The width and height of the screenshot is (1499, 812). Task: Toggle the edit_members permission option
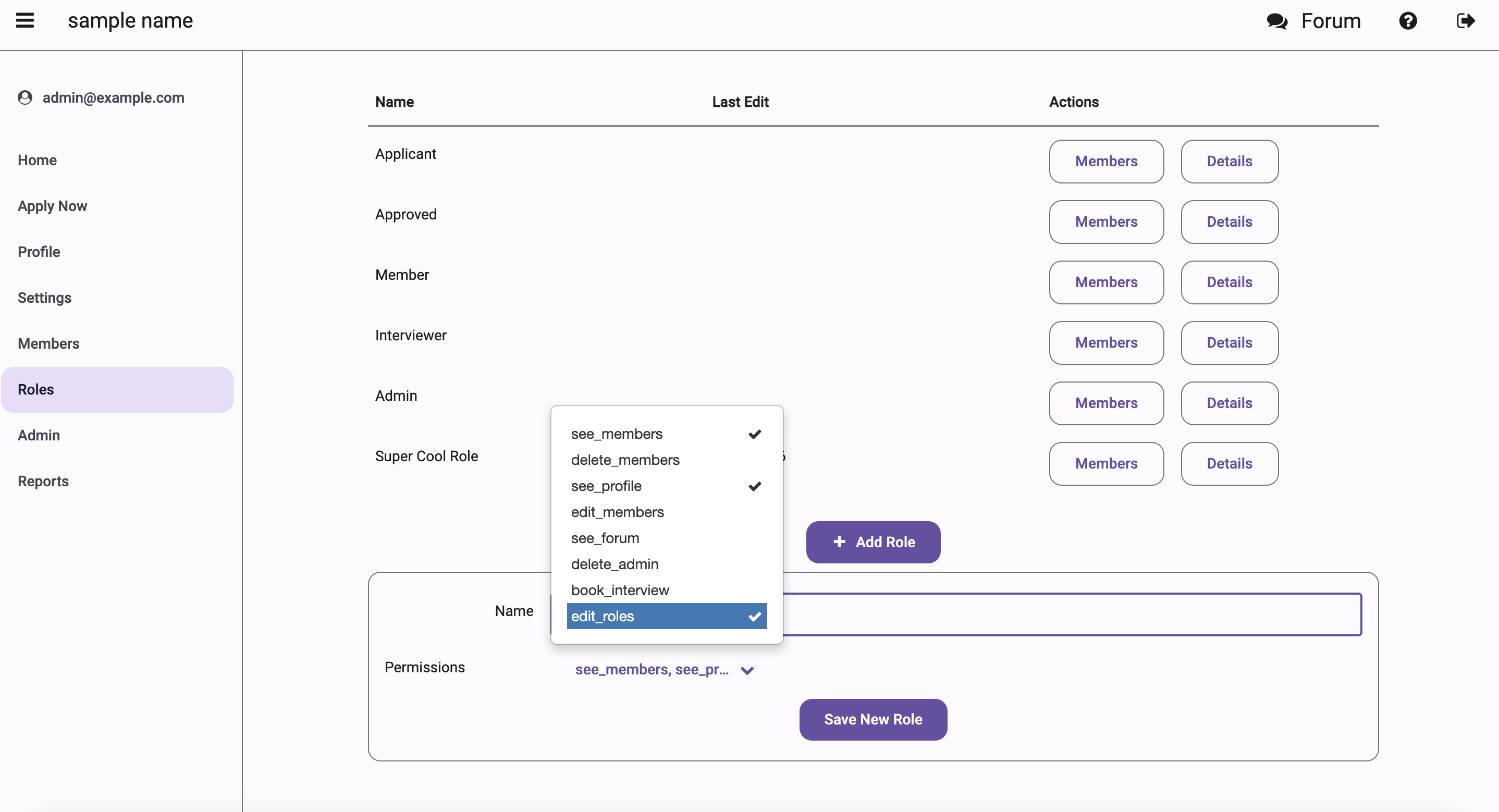[667, 512]
